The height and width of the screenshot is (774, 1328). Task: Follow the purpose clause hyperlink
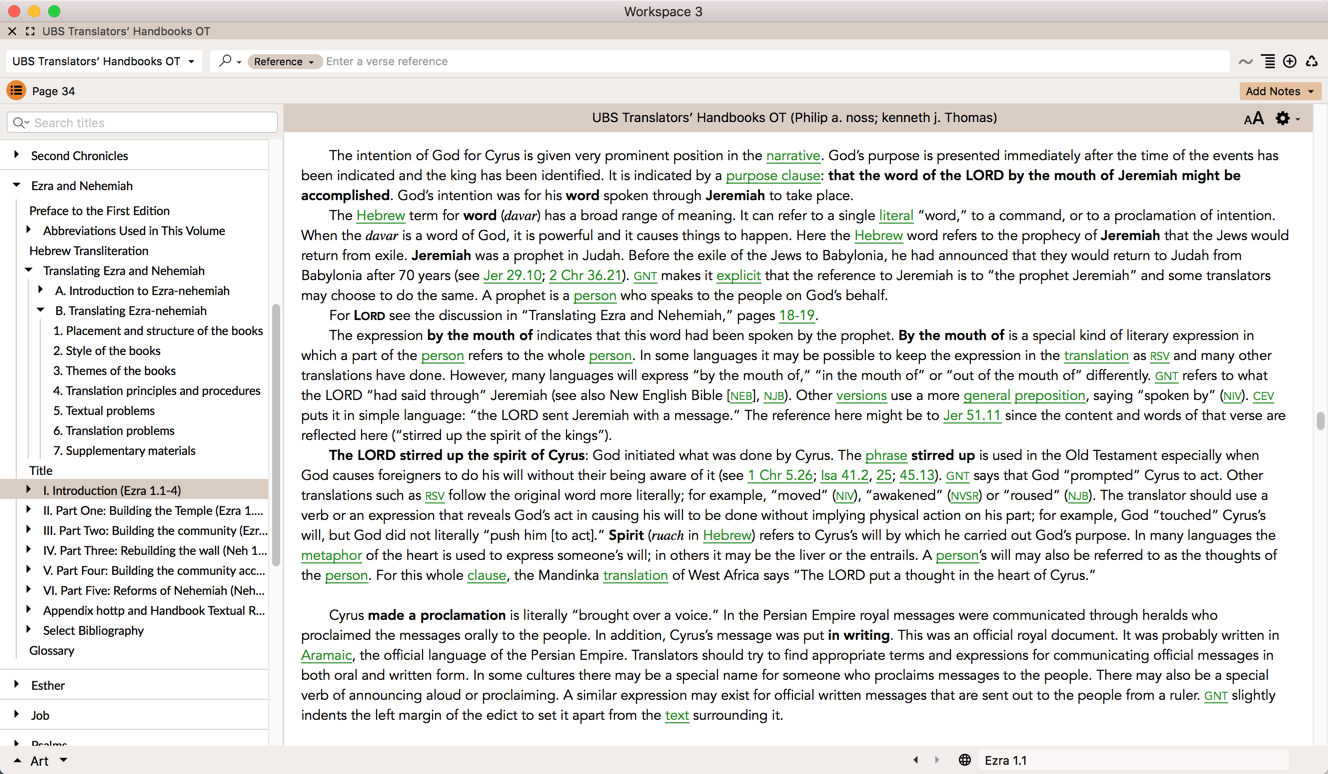[773, 176]
